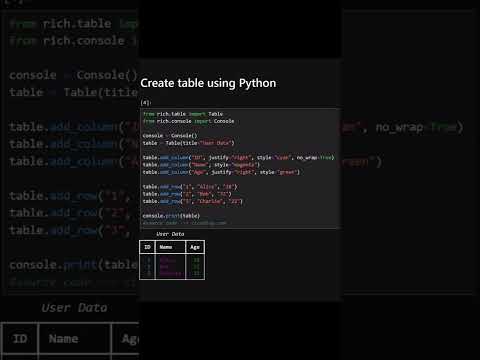Click the add_column line containing no_wrap
480x360 pixels.
coord(238,157)
